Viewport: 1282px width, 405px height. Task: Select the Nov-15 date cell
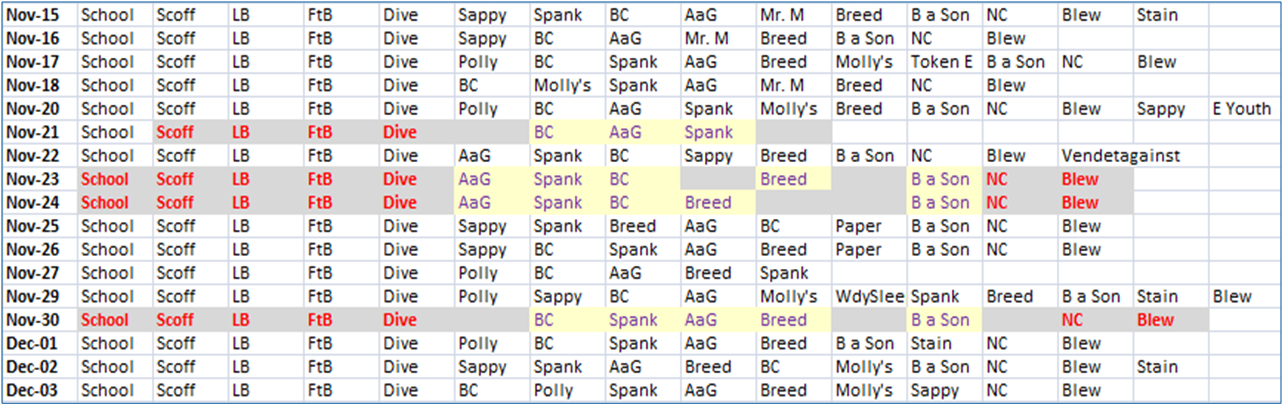tap(40, 15)
